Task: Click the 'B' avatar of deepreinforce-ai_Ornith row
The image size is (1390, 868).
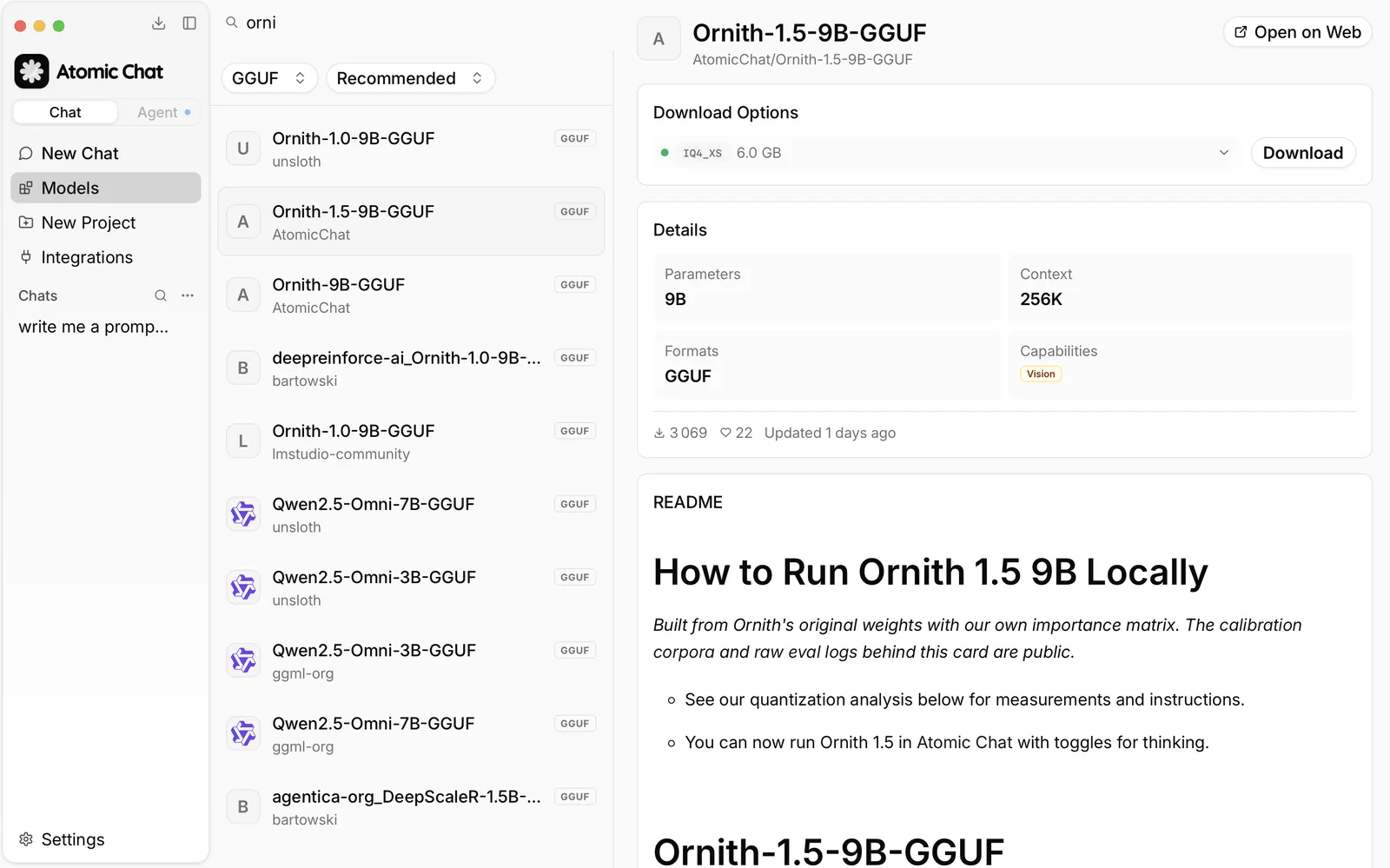Action: pos(243,368)
